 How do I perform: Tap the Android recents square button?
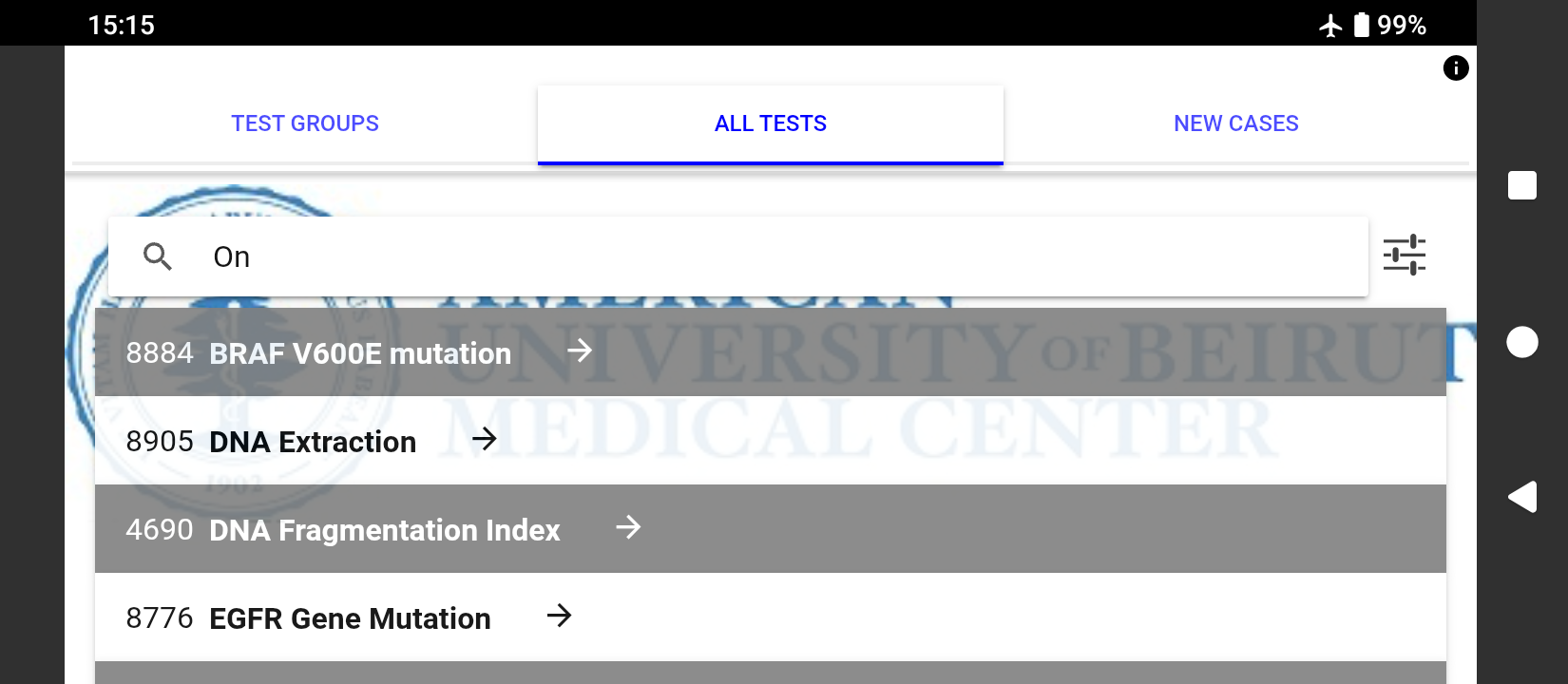pyautogui.click(x=1521, y=185)
